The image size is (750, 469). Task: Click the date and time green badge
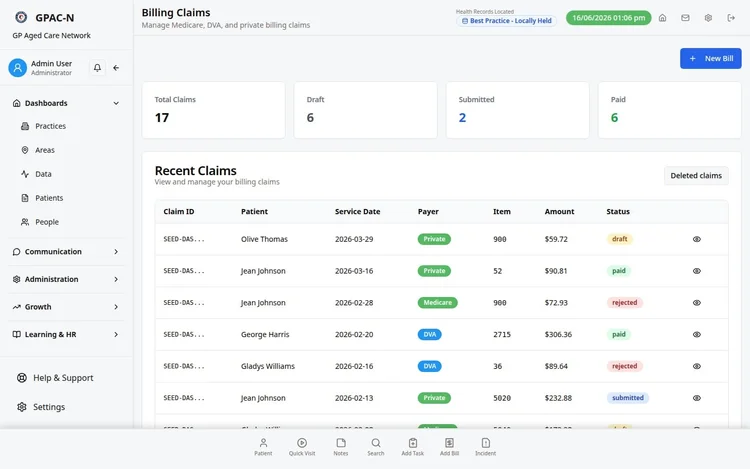[608, 18]
